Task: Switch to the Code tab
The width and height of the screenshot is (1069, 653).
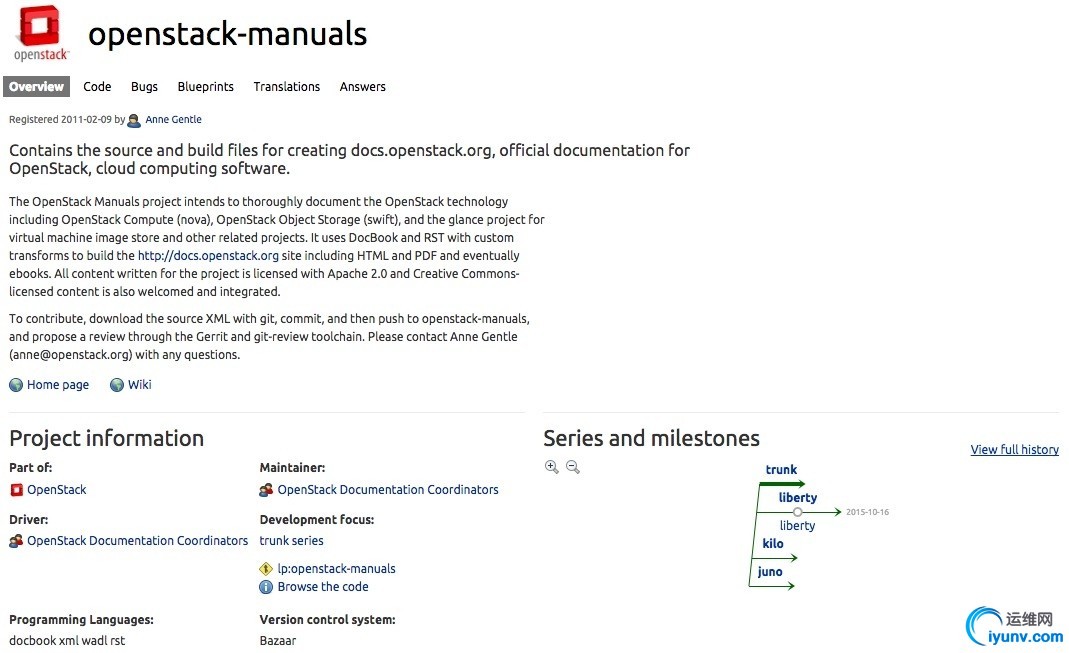Action: pos(97,87)
